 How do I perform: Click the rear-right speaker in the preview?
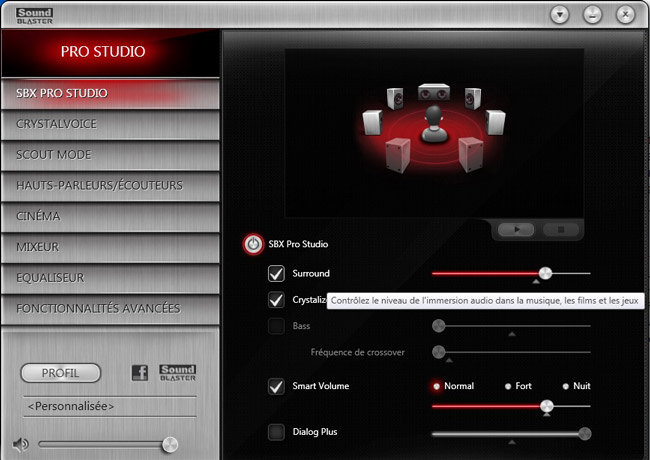point(471,155)
